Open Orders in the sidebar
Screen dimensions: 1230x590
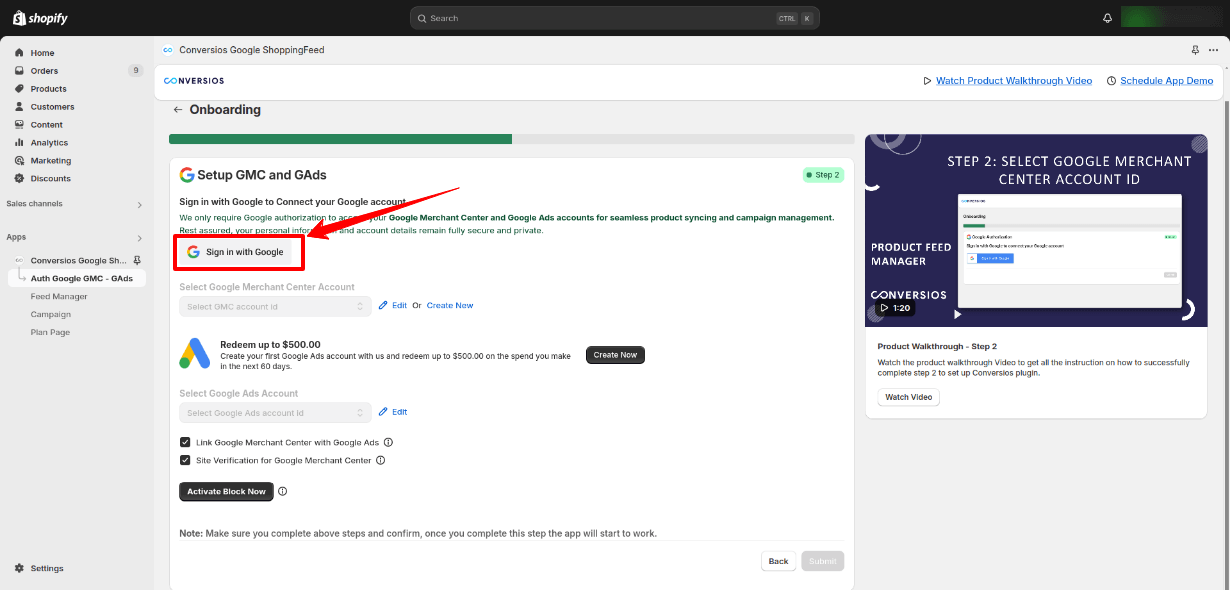pyautogui.click(x=44, y=71)
